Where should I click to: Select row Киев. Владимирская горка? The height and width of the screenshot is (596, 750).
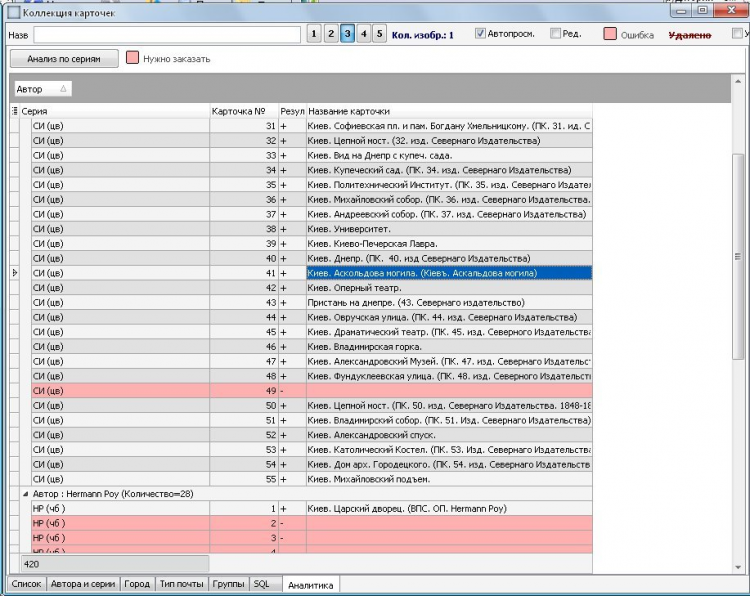point(312,347)
